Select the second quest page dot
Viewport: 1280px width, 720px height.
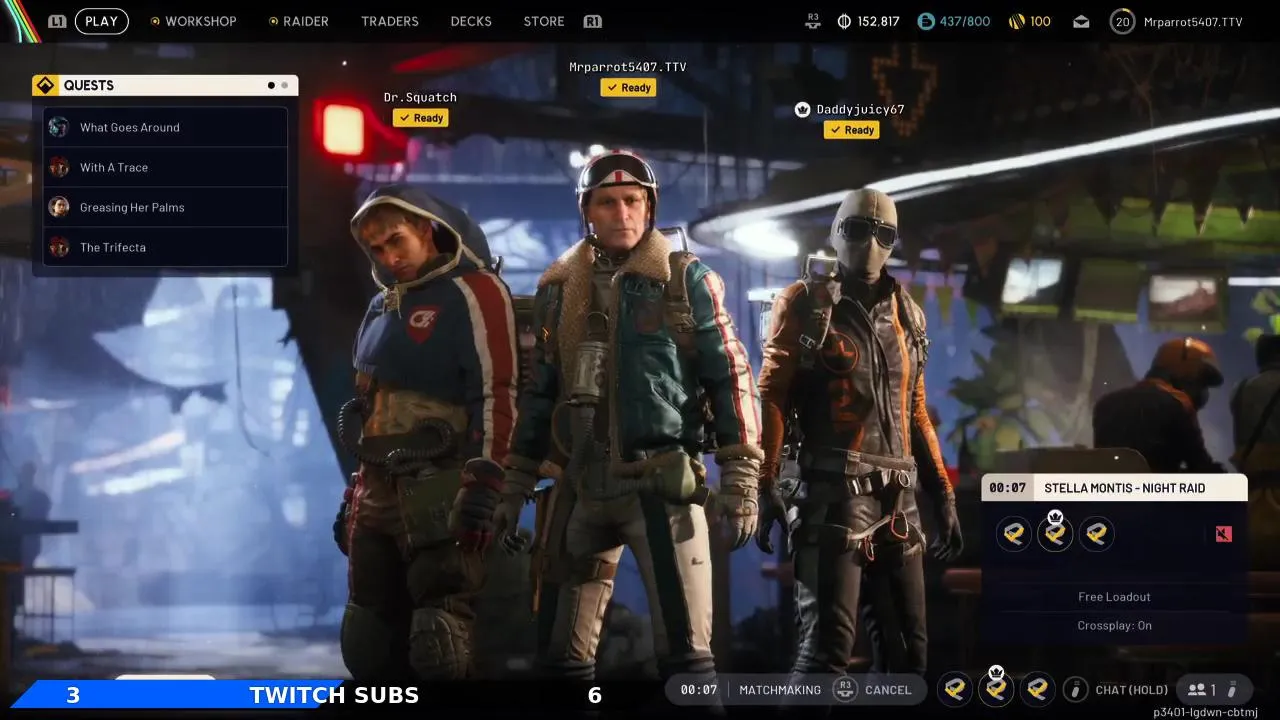(285, 85)
